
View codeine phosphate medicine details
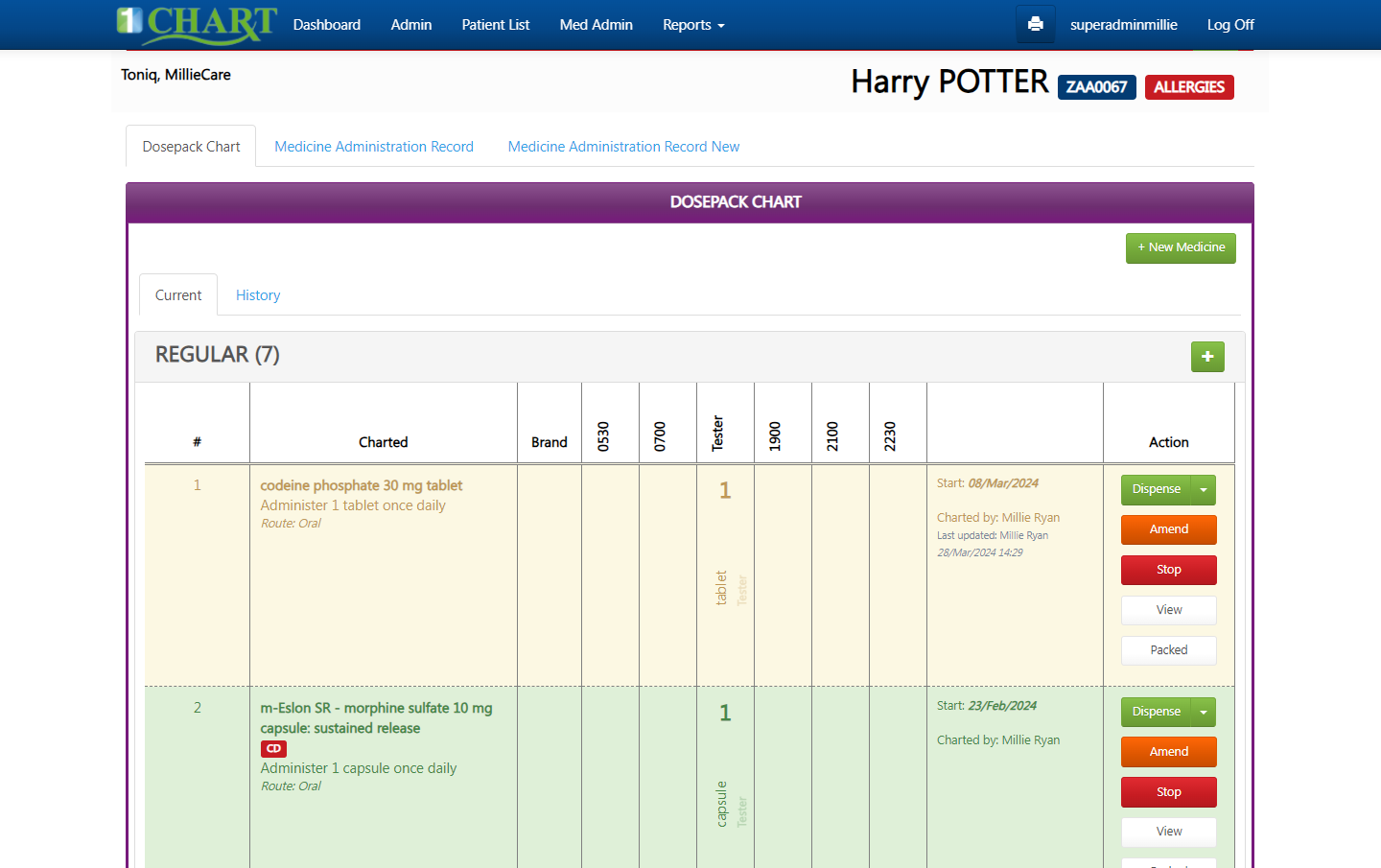point(1168,610)
